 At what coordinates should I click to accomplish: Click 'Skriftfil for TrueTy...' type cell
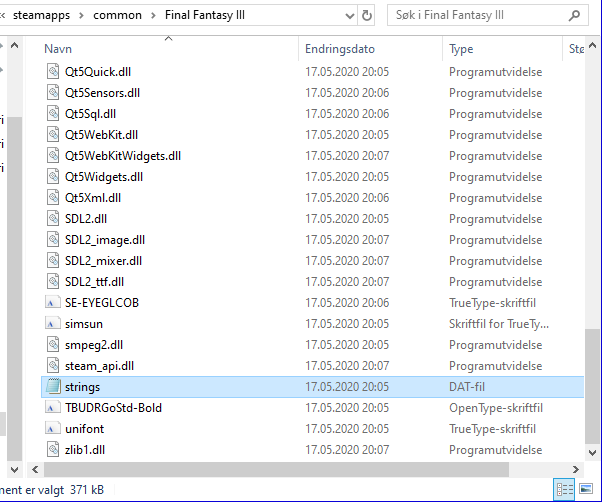pos(499,324)
